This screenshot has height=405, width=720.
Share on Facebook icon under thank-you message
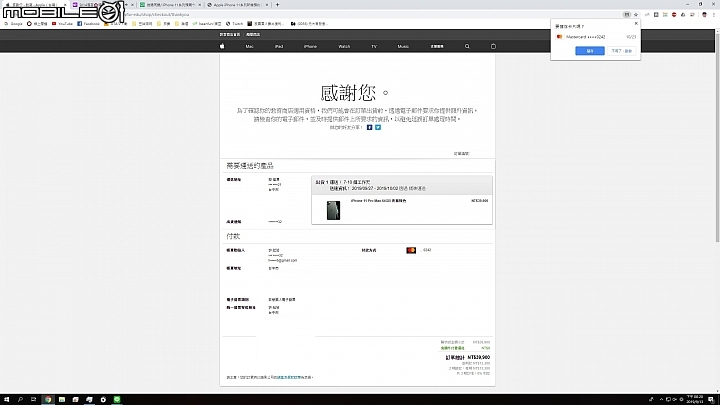pos(369,127)
